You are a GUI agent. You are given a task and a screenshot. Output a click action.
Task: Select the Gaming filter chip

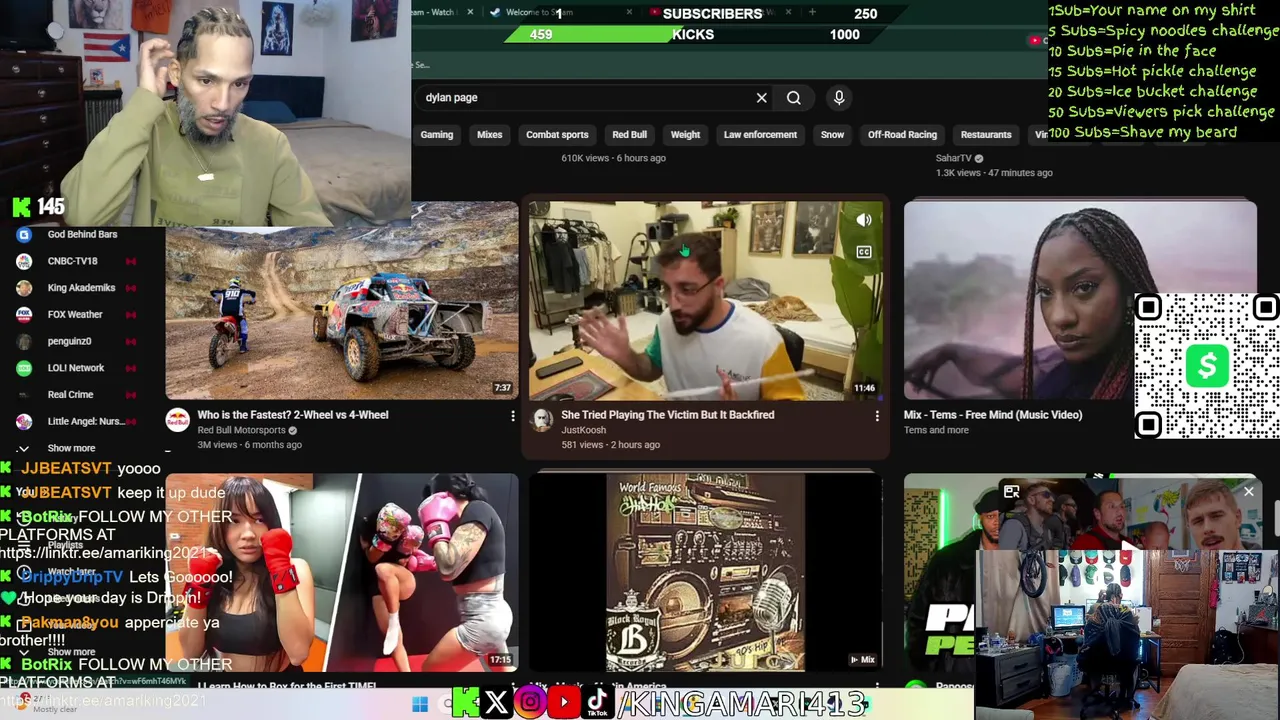coord(437,135)
